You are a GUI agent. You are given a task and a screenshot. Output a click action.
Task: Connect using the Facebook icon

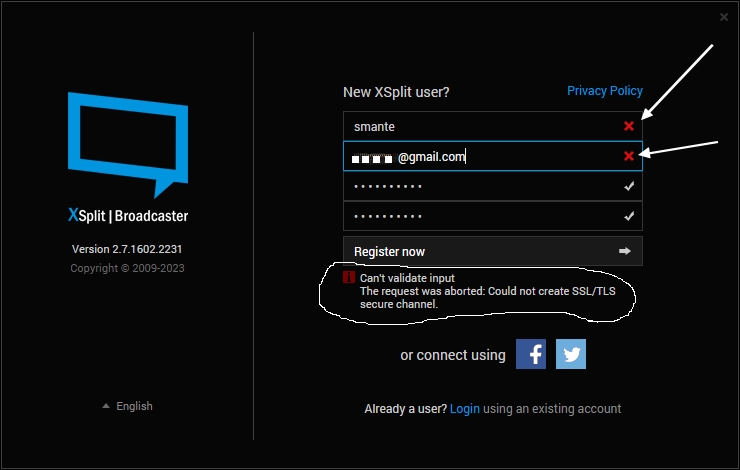coord(531,354)
